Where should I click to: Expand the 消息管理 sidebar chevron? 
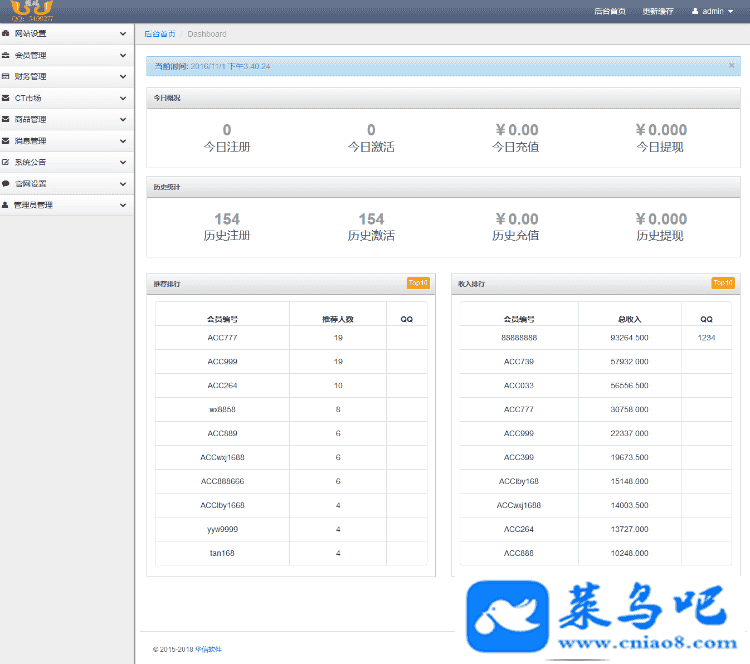tap(123, 141)
